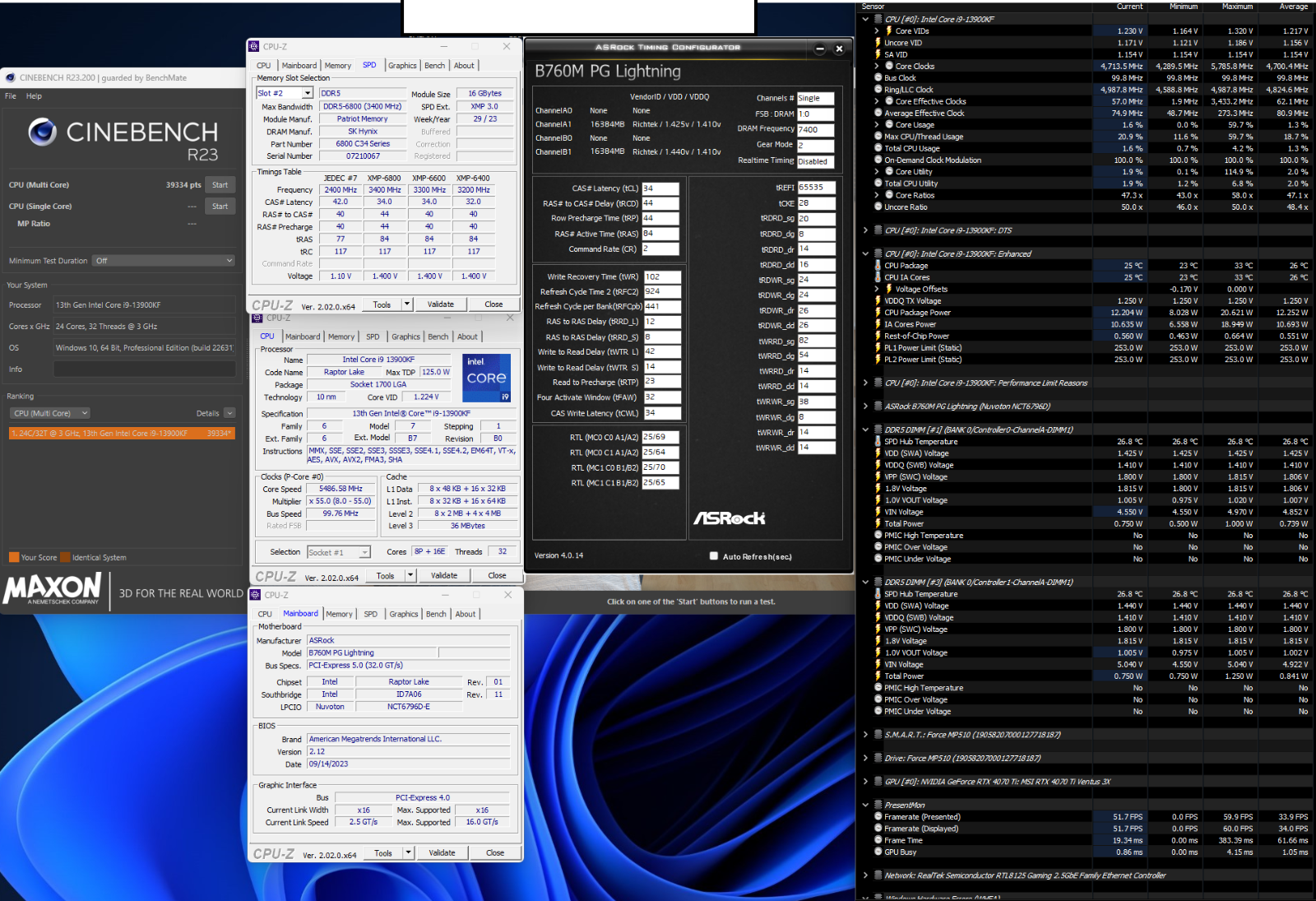Collapse the CPU [#0] Enhanced sensor group
The image size is (1316, 901).
click(x=865, y=254)
